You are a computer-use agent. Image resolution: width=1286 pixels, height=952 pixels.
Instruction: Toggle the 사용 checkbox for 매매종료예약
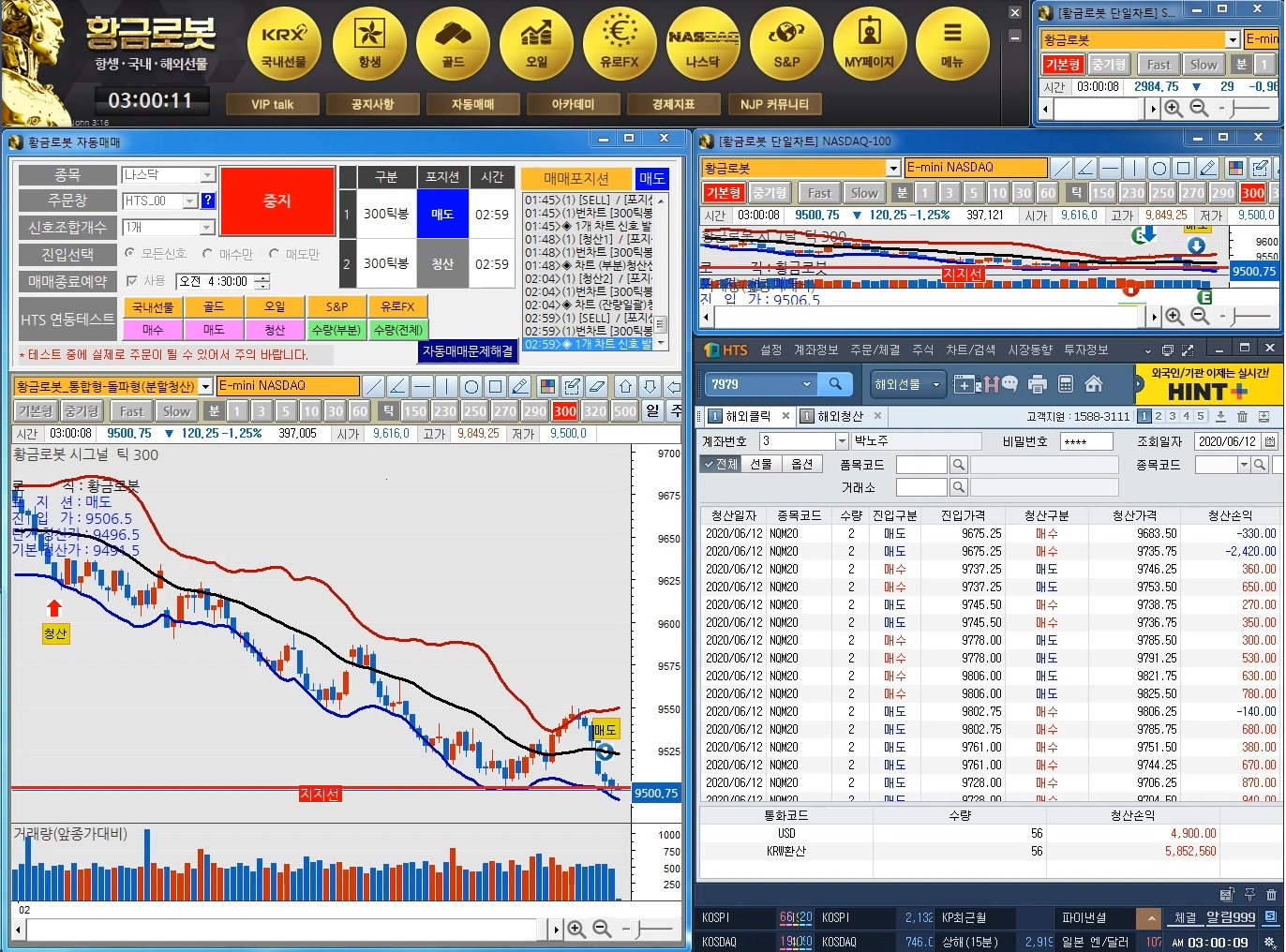click(x=131, y=281)
